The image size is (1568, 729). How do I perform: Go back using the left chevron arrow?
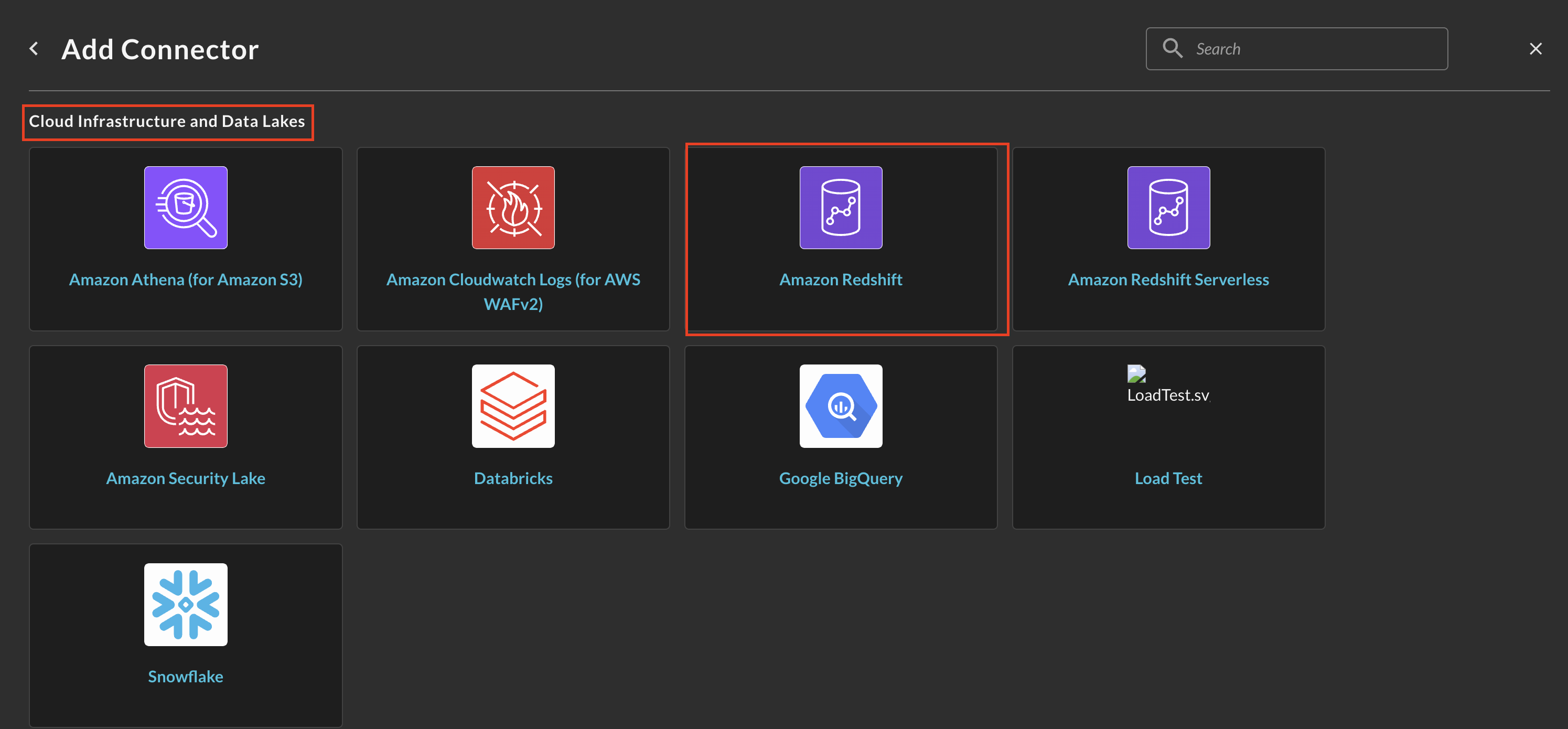(34, 49)
